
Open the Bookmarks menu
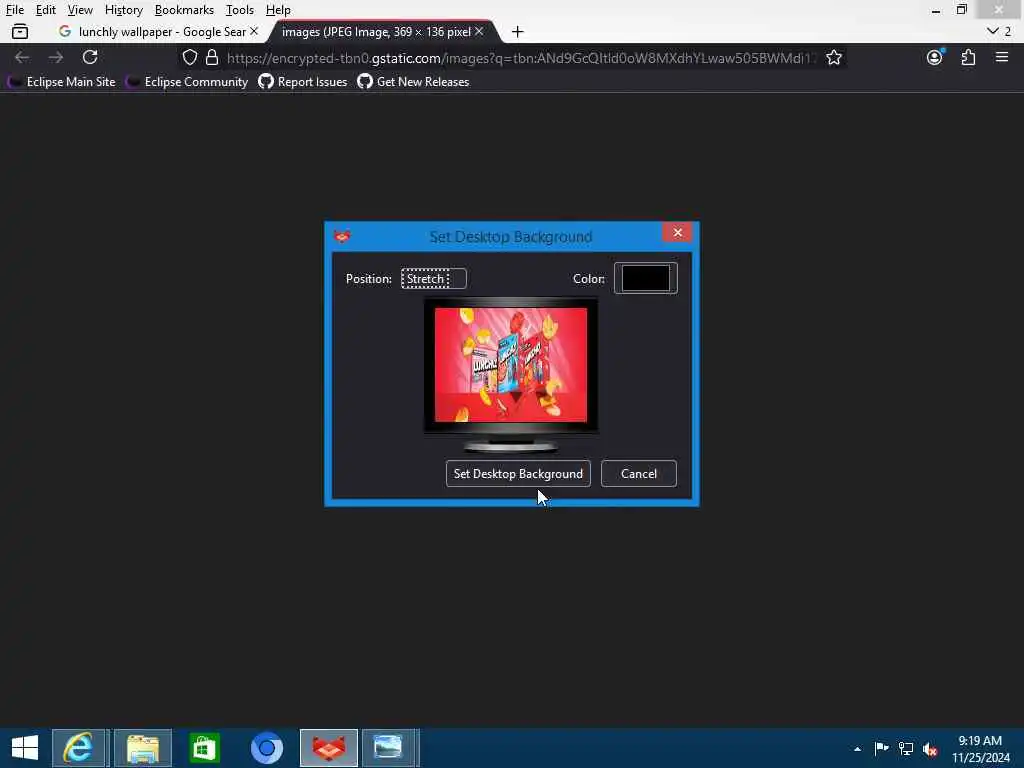(184, 10)
